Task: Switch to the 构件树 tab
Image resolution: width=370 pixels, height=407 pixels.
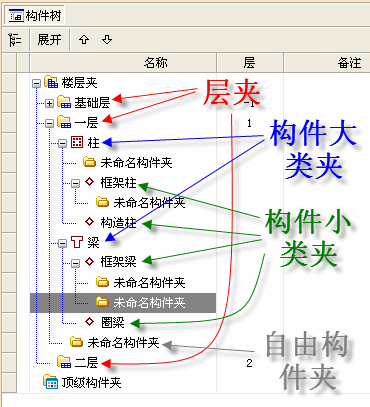Action: click(x=35, y=16)
